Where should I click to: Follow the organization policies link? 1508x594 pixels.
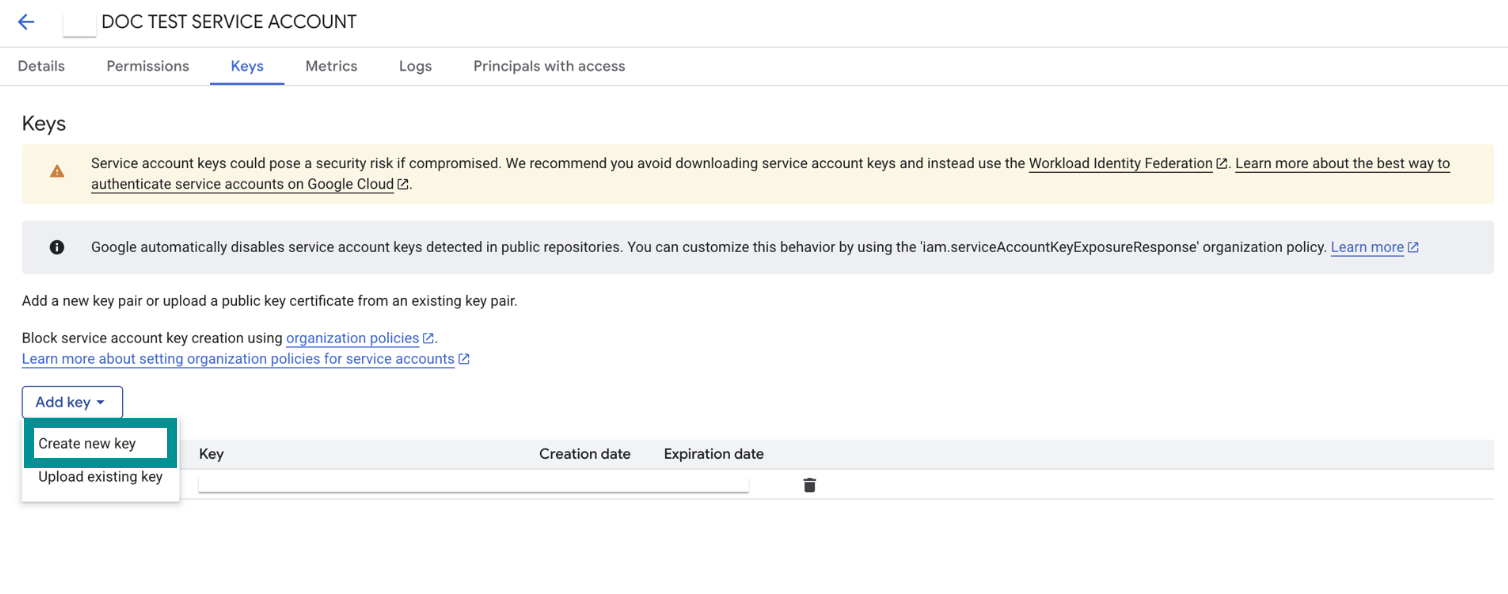pyautogui.click(x=352, y=338)
